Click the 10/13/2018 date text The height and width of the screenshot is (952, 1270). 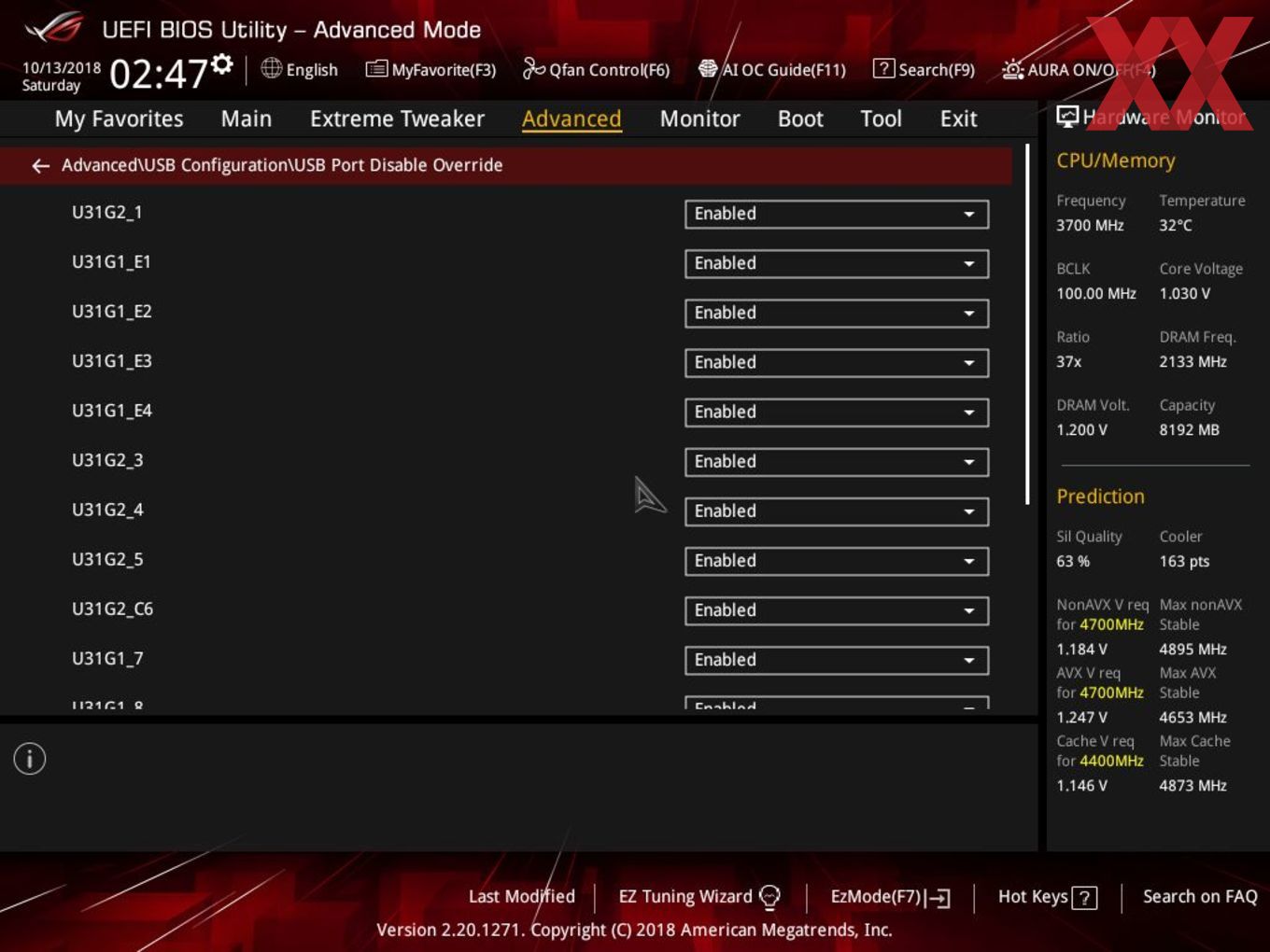coord(62,68)
